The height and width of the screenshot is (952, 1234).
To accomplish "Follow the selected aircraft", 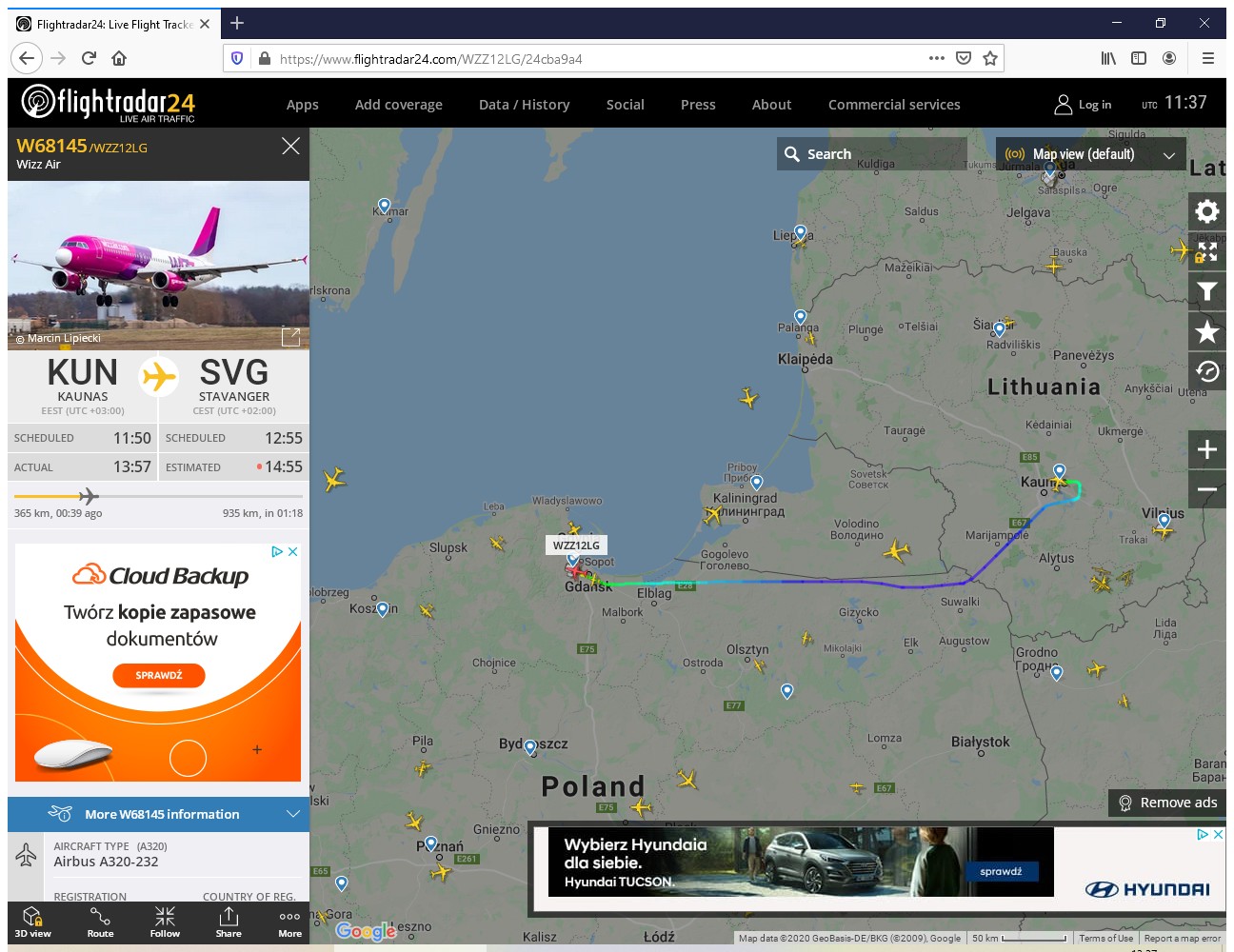I will [x=165, y=922].
